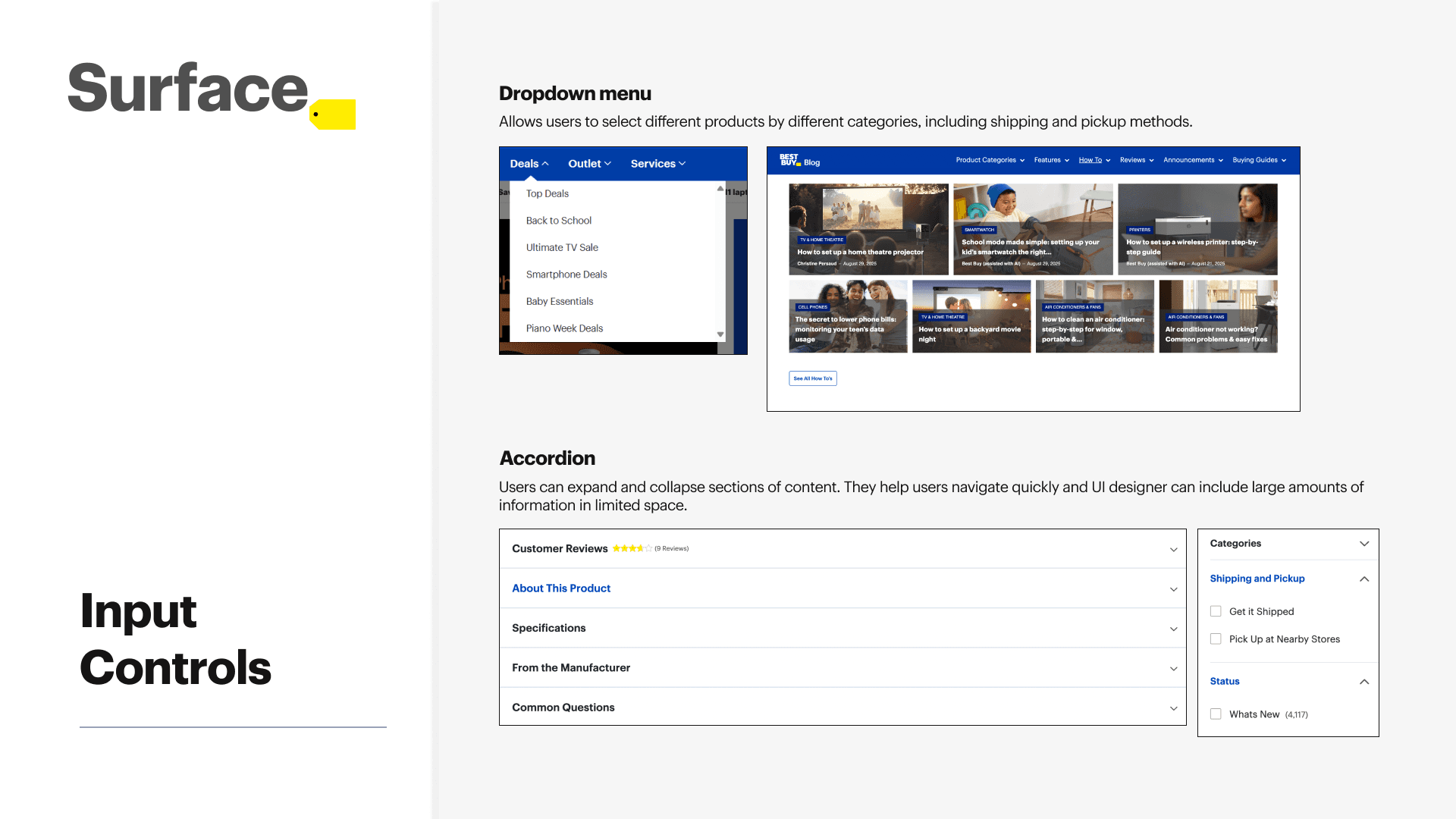Open the About This Product link
Screen dimensions: 1456x819
point(561,588)
